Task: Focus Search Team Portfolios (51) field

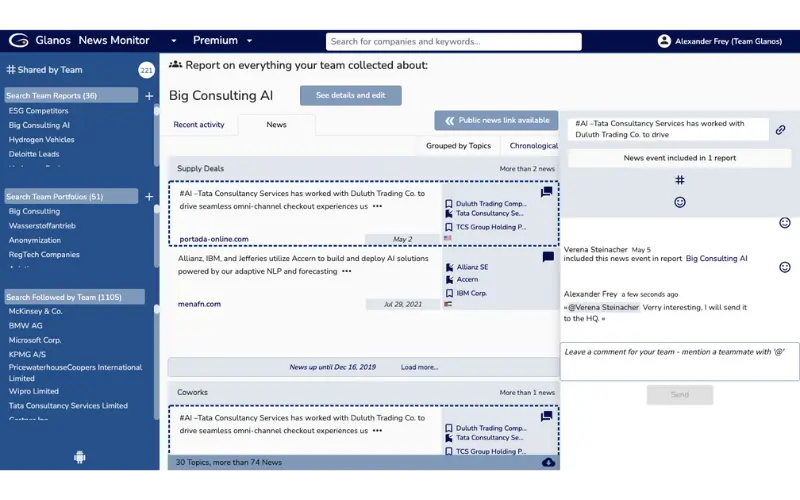Action: (x=71, y=196)
